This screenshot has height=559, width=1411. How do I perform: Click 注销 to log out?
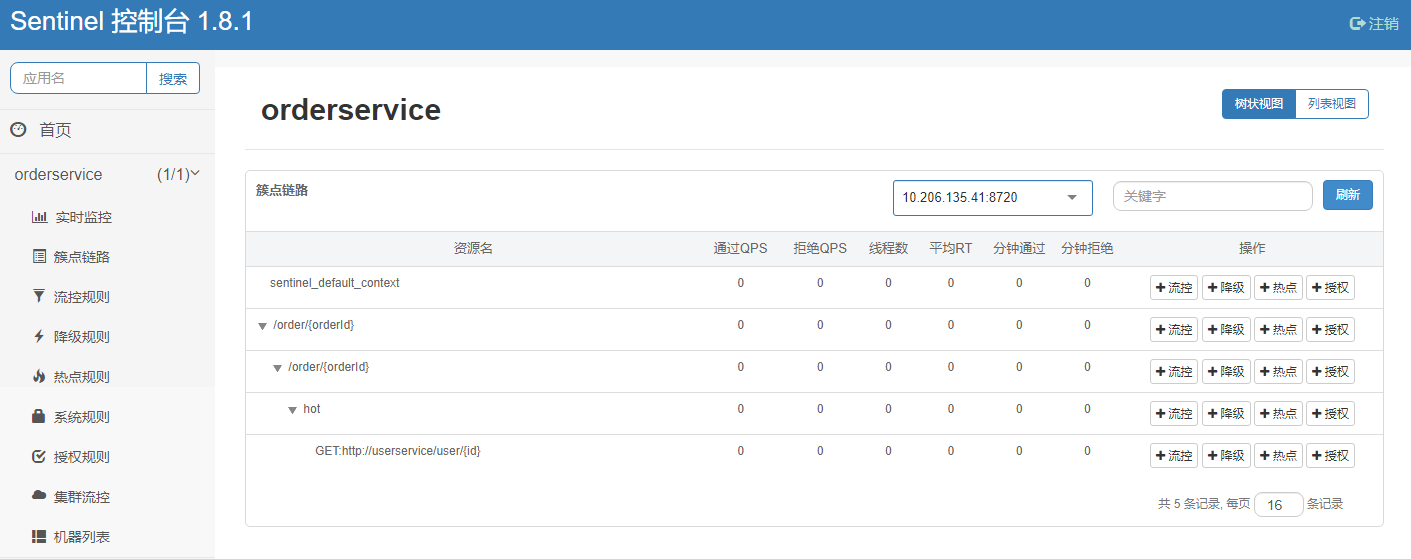click(1383, 24)
